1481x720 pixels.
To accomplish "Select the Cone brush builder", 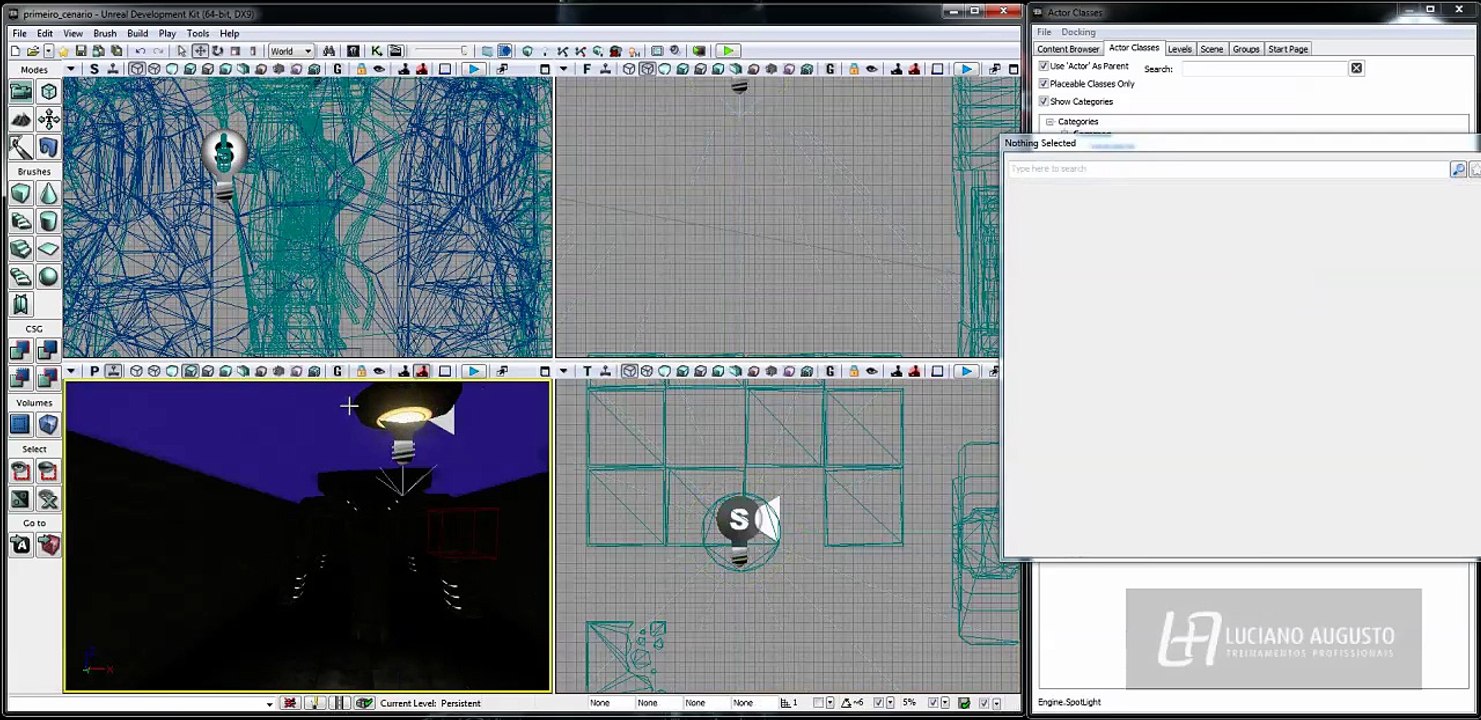I will [x=48, y=193].
